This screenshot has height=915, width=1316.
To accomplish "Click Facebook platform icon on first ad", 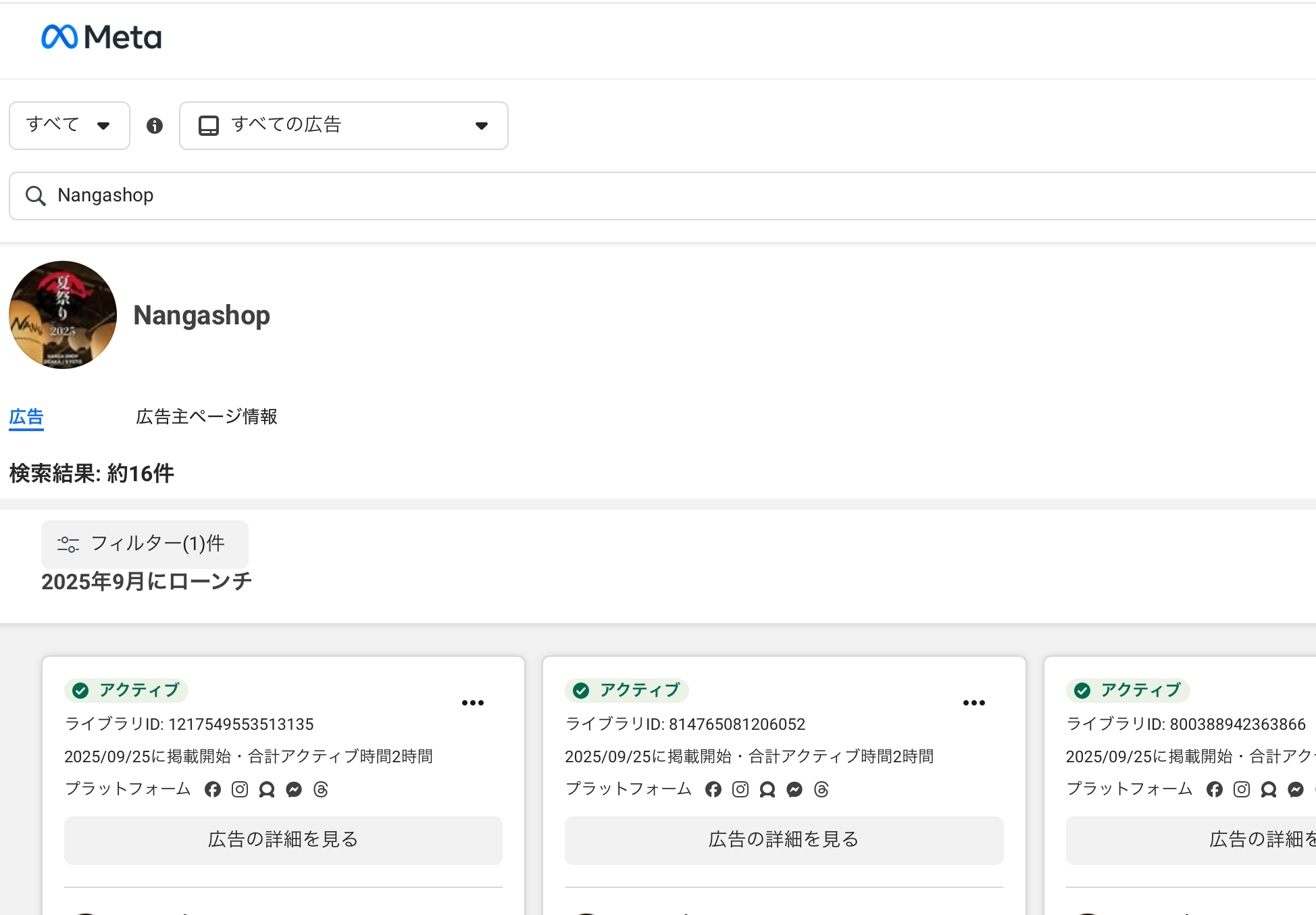I will [x=213, y=789].
